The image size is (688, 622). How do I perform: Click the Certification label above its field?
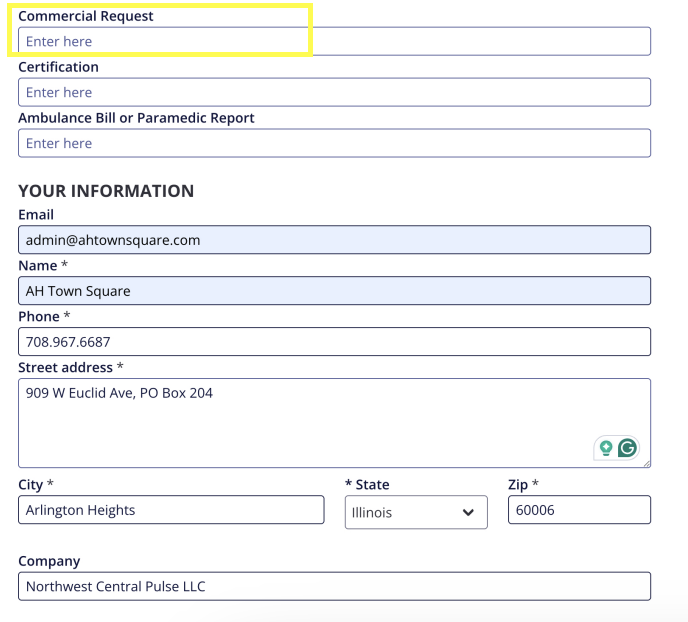(x=58, y=67)
